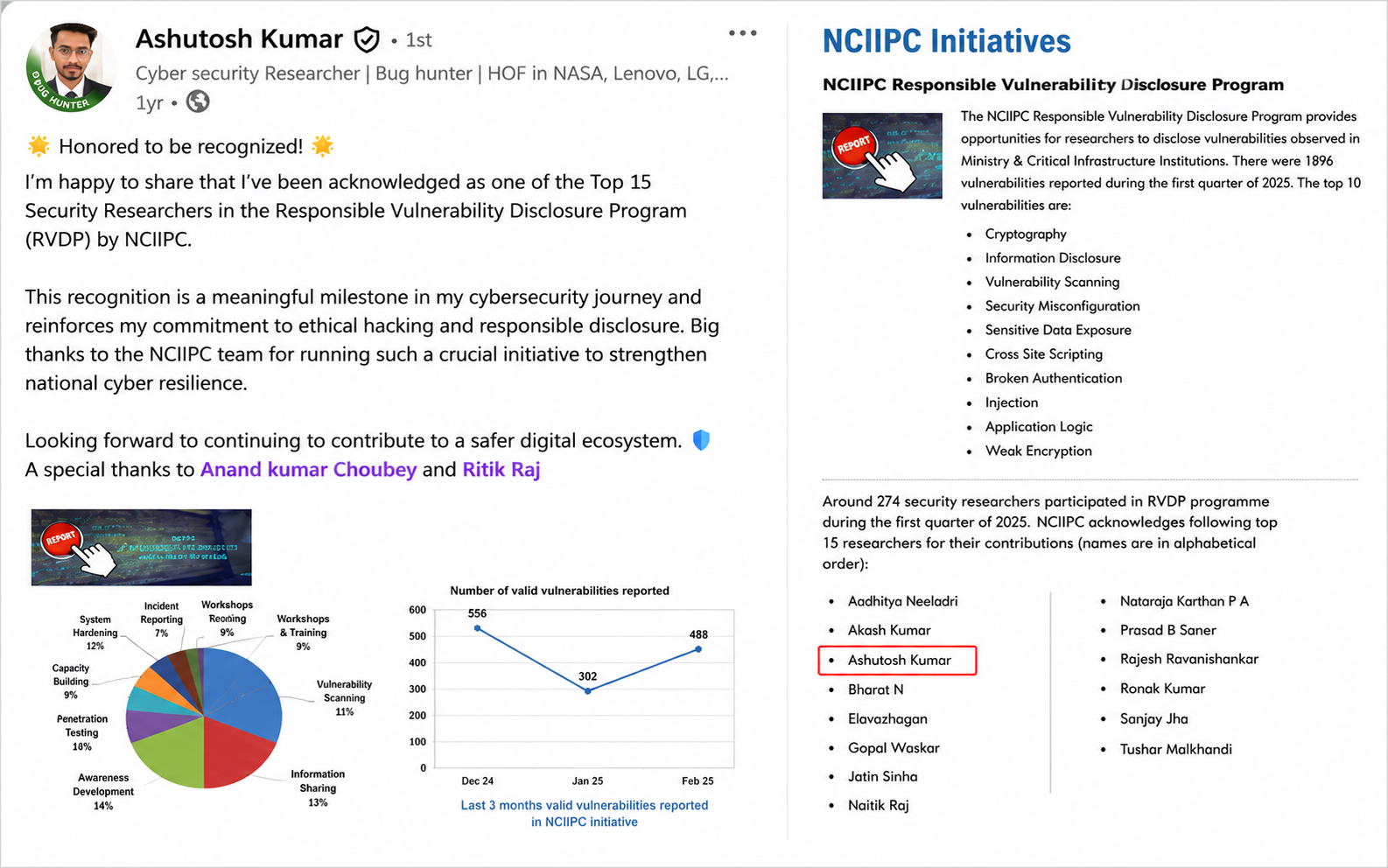Click the verified shield badge next to the name

(367, 39)
